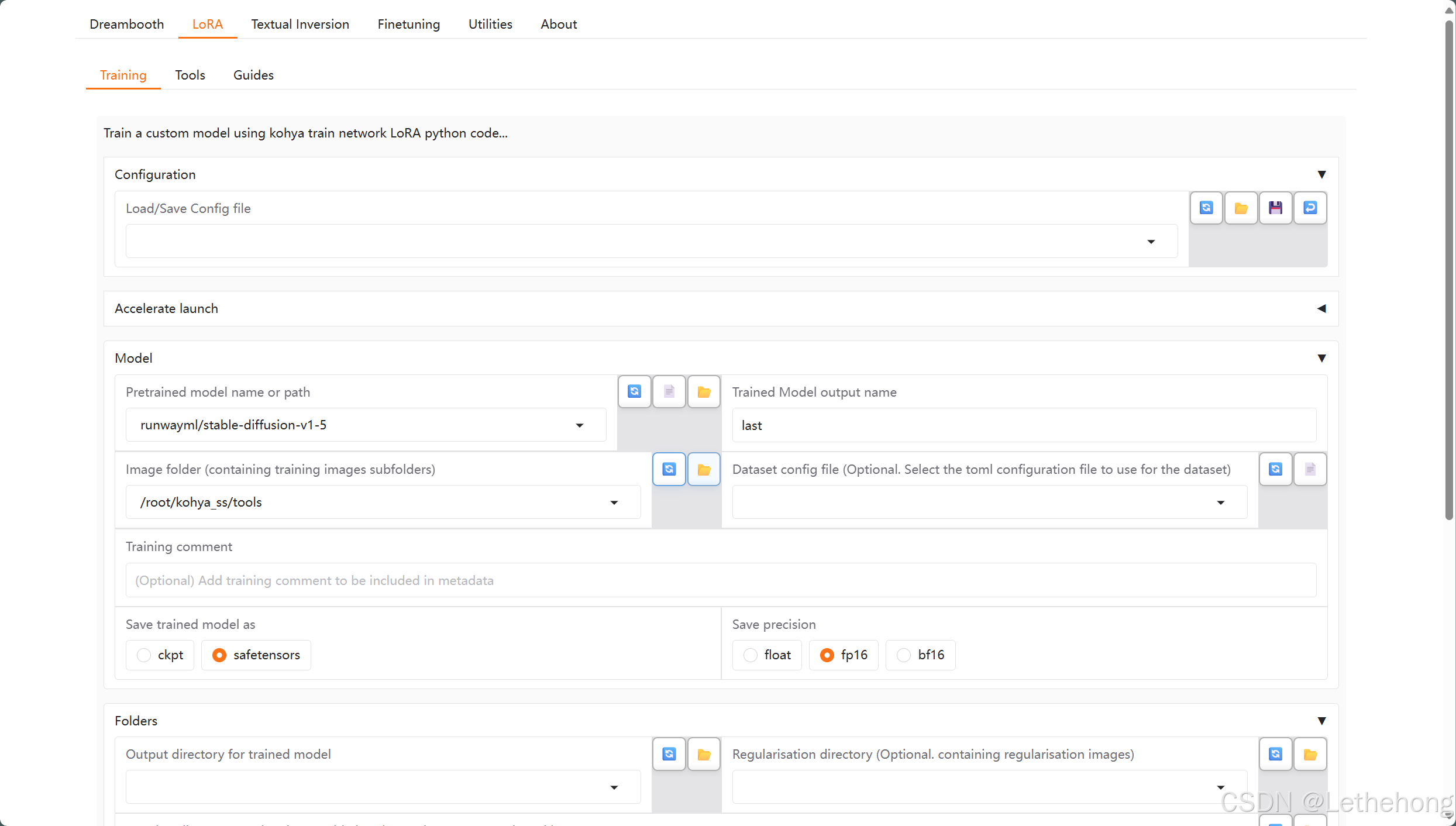
Task: Open the folder browser for Image folder
Action: pos(704,469)
